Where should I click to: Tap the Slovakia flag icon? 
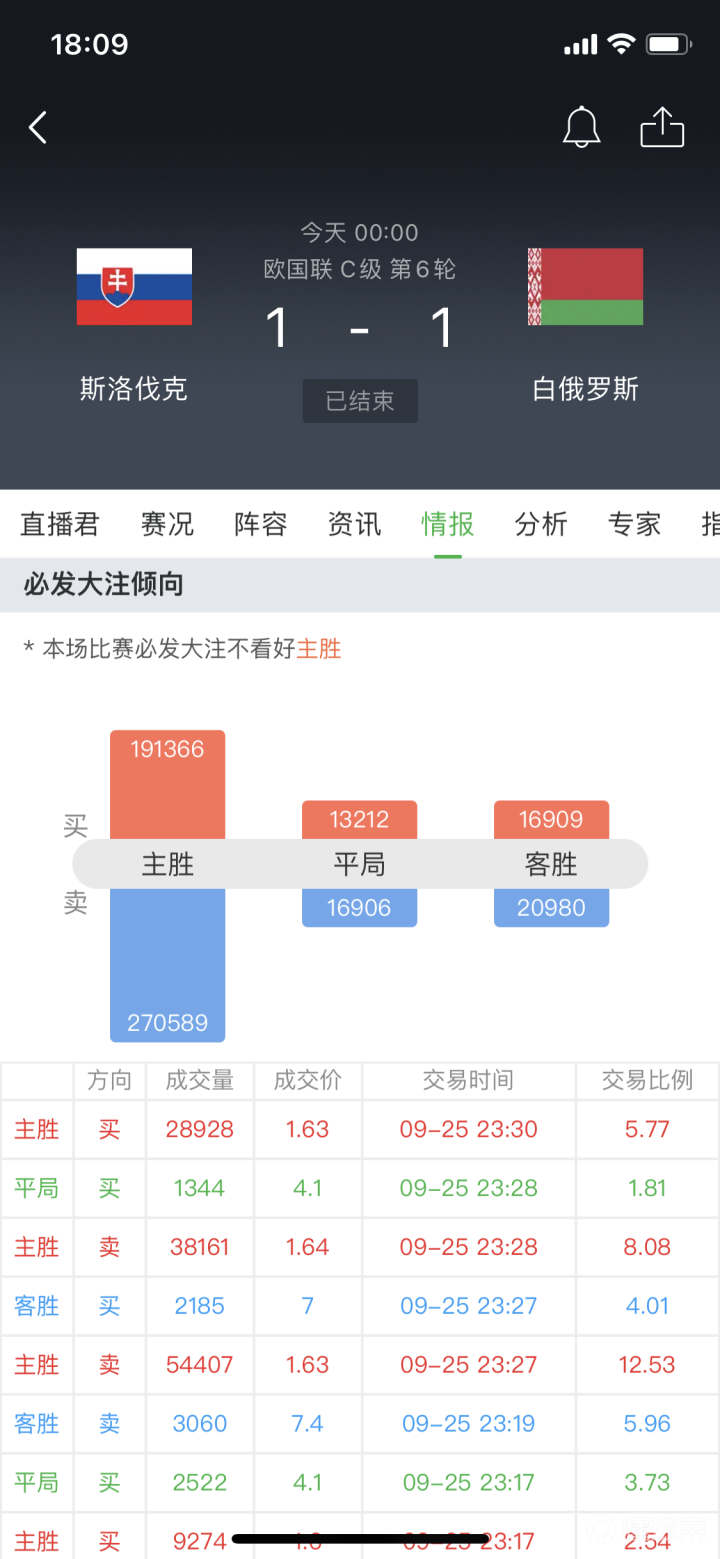[134, 286]
